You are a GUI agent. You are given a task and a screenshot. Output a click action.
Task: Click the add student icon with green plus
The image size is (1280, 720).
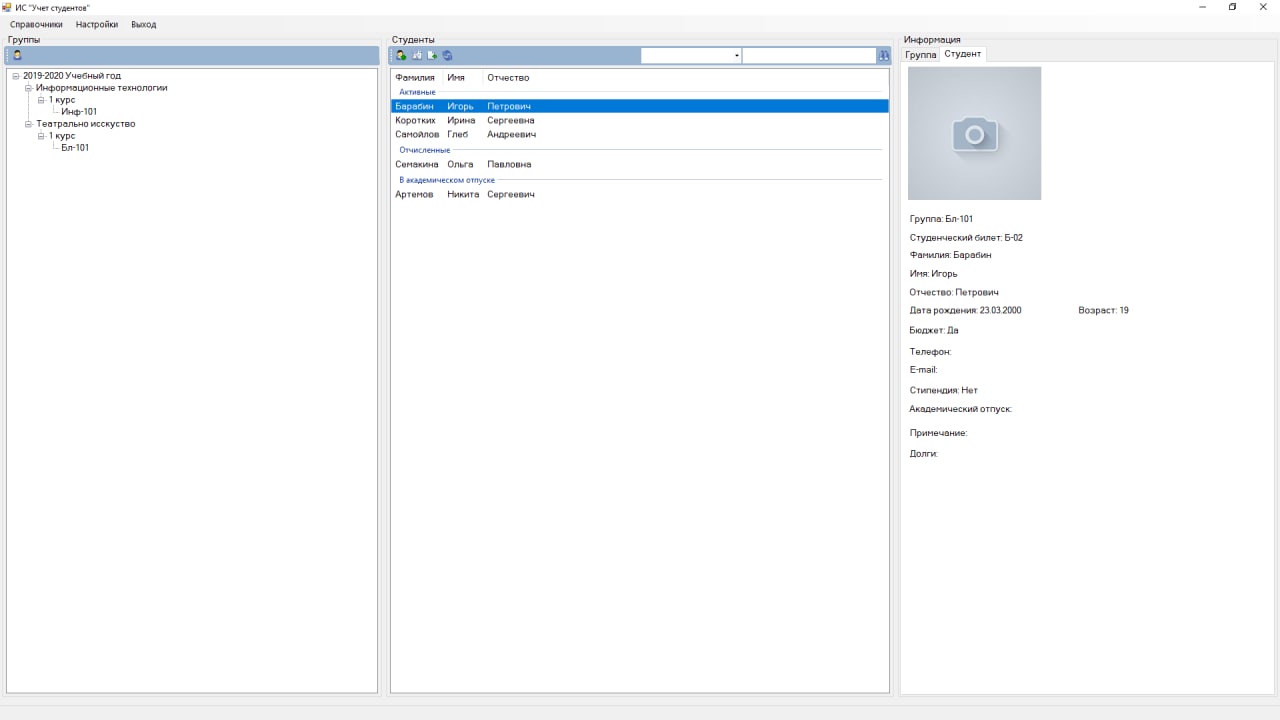pos(401,55)
